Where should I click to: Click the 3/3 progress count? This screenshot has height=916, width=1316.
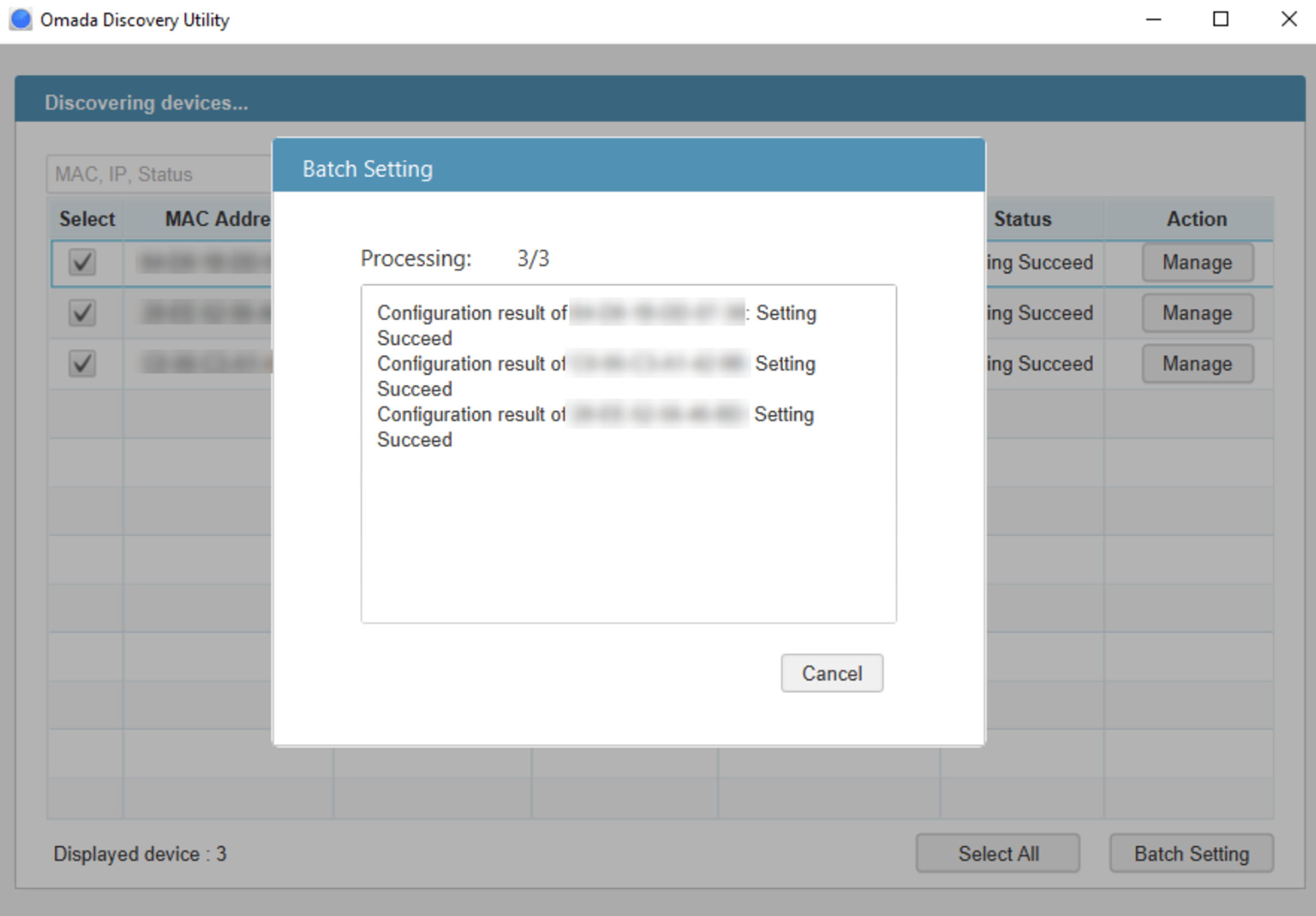[533, 258]
